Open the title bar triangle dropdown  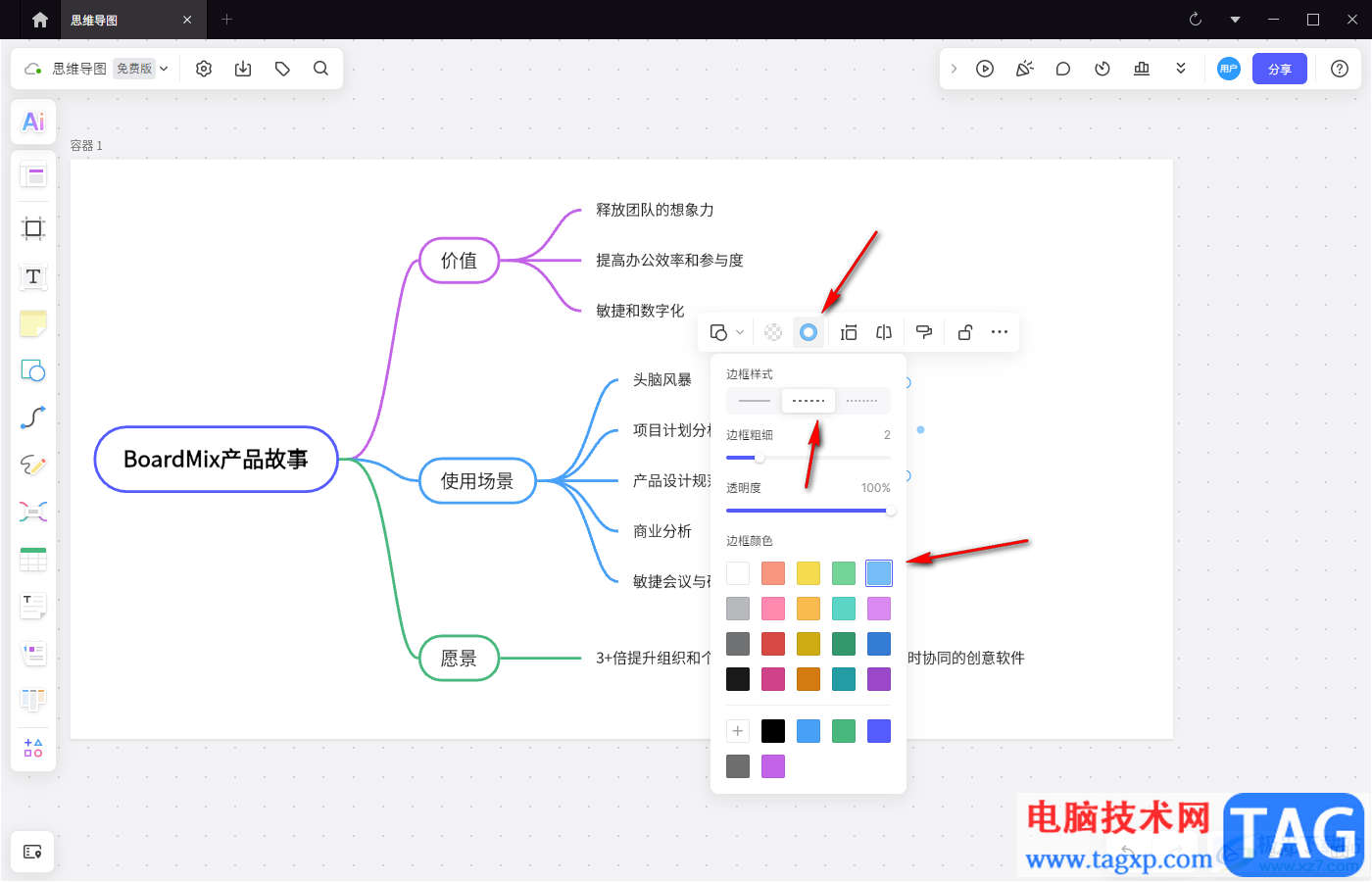click(1235, 20)
